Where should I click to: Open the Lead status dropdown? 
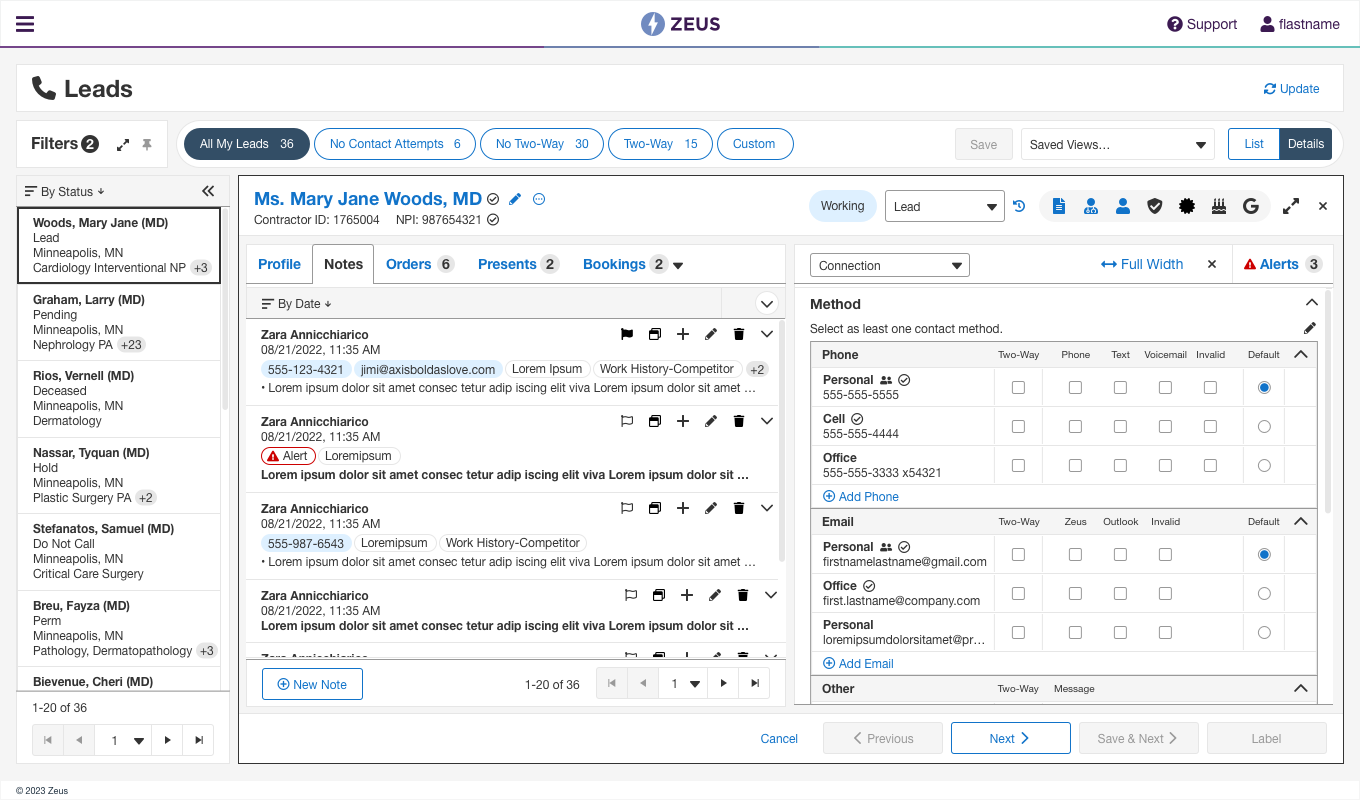(x=945, y=206)
